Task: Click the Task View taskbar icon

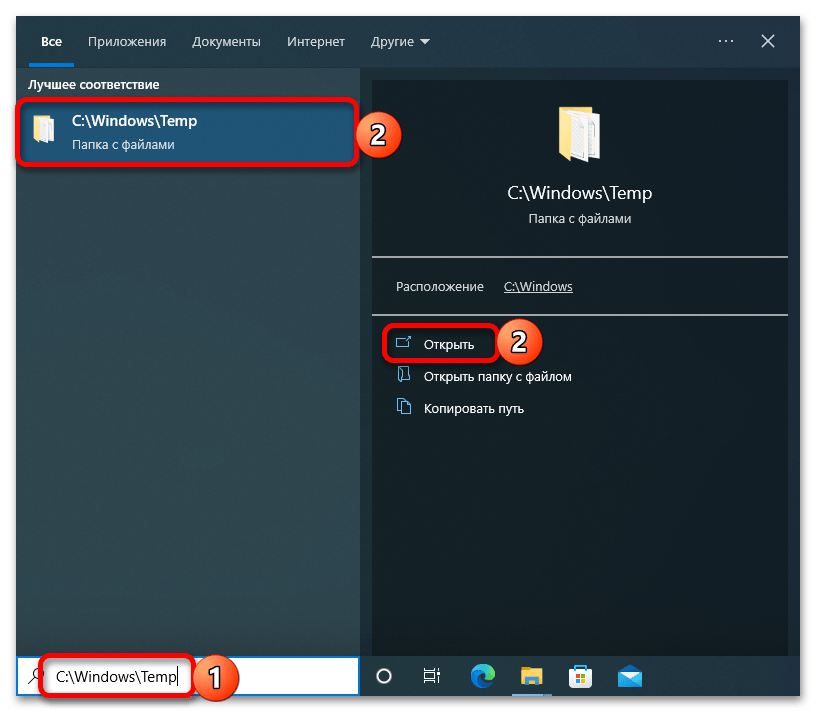Action: [x=432, y=677]
